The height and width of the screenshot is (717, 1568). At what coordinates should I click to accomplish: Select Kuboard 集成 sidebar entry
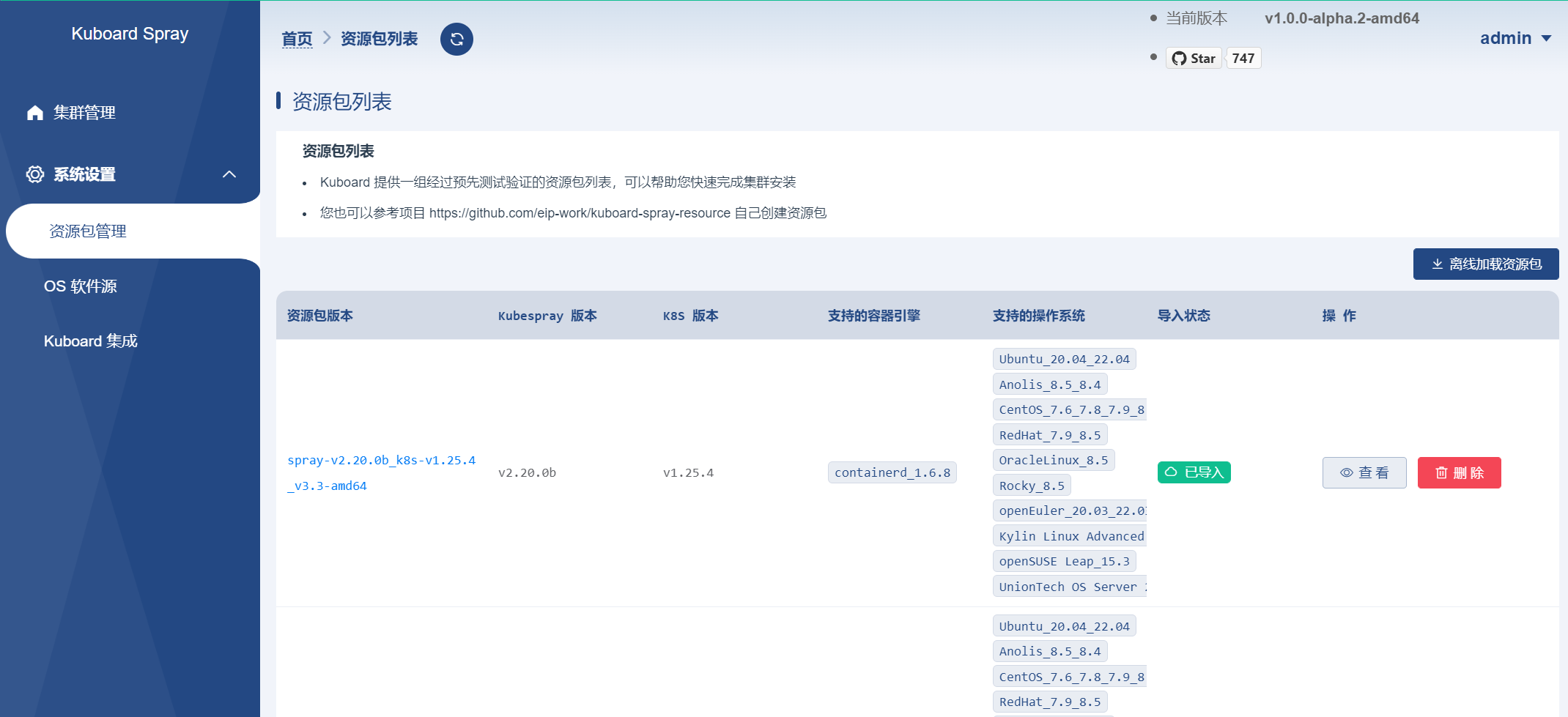coord(91,341)
